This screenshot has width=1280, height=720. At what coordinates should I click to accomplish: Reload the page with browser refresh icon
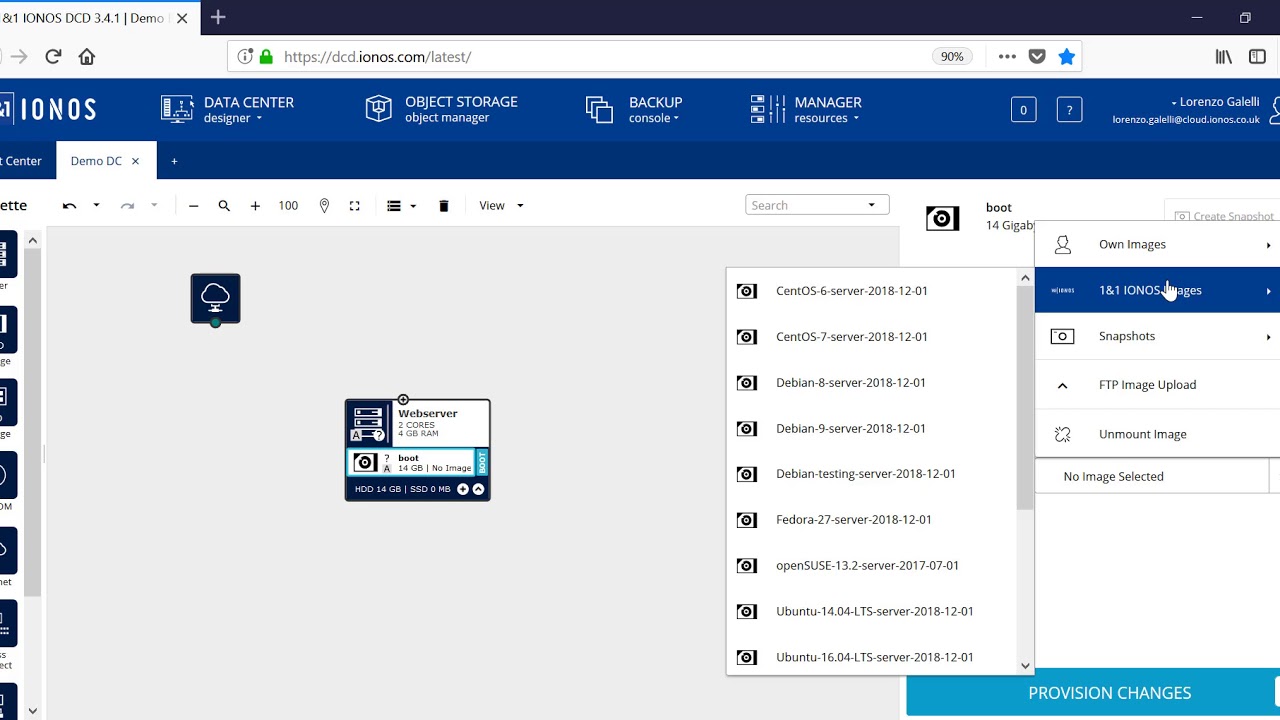(x=53, y=57)
